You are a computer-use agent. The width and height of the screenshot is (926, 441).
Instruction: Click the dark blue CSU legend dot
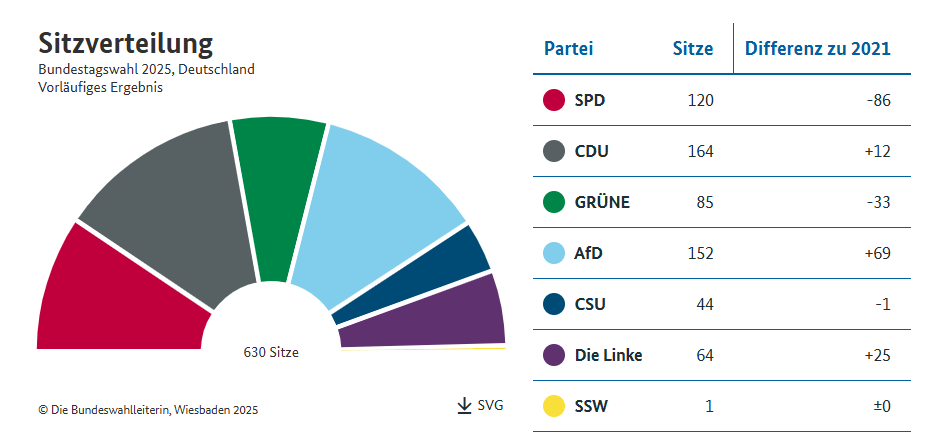[x=555, y=304]
